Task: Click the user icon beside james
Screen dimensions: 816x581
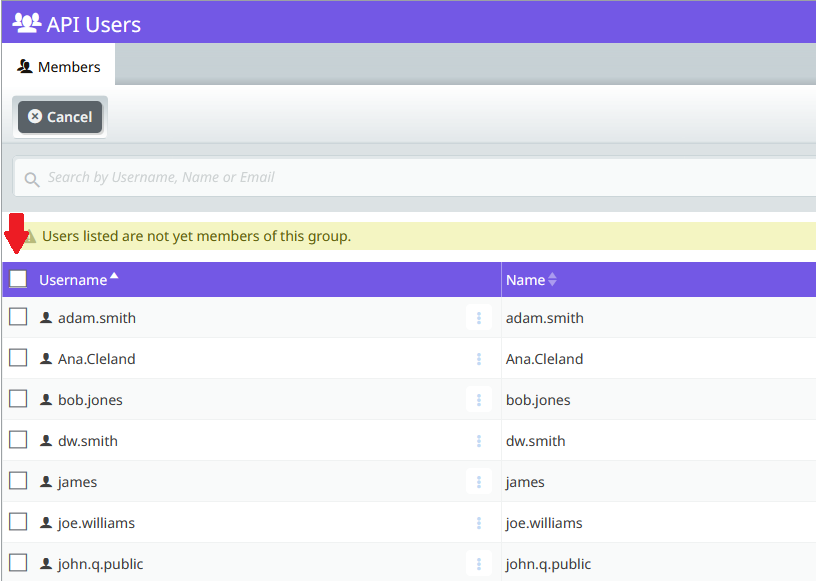Action: (46, 482)
